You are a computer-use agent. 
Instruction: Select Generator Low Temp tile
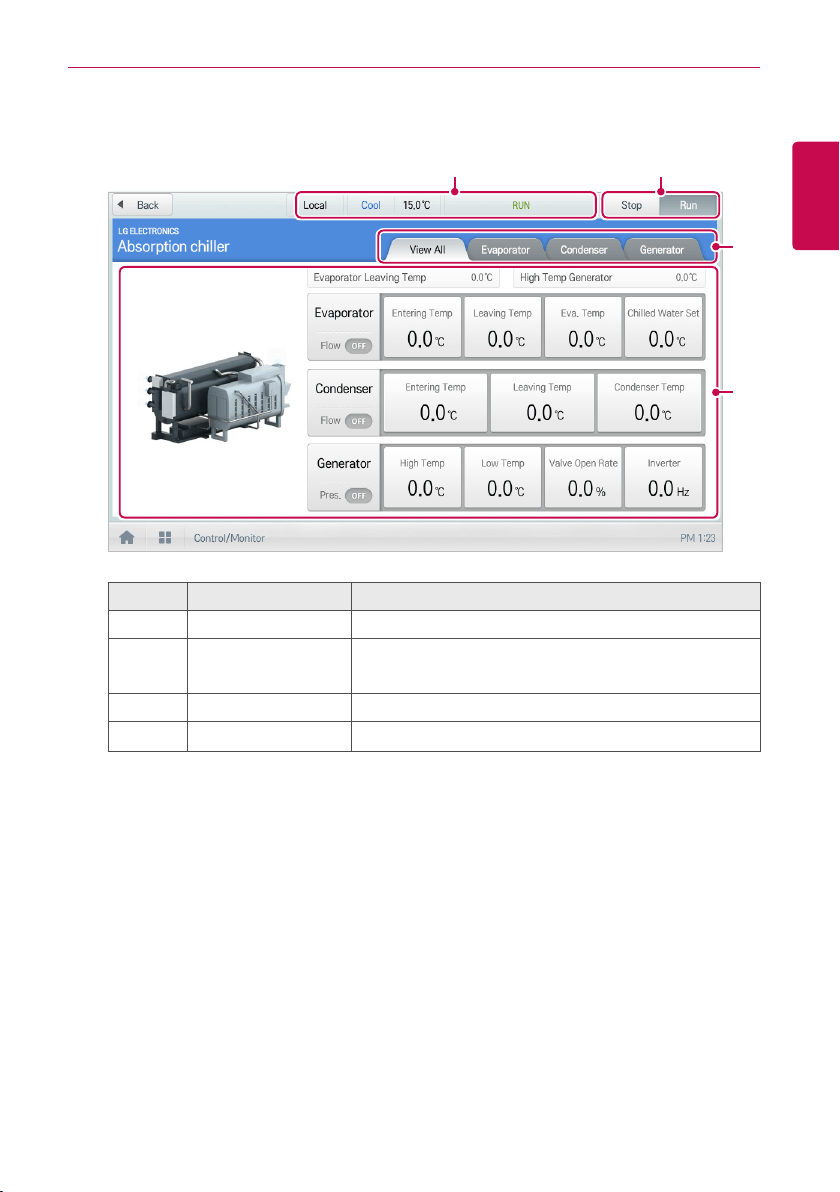(502, 477)
